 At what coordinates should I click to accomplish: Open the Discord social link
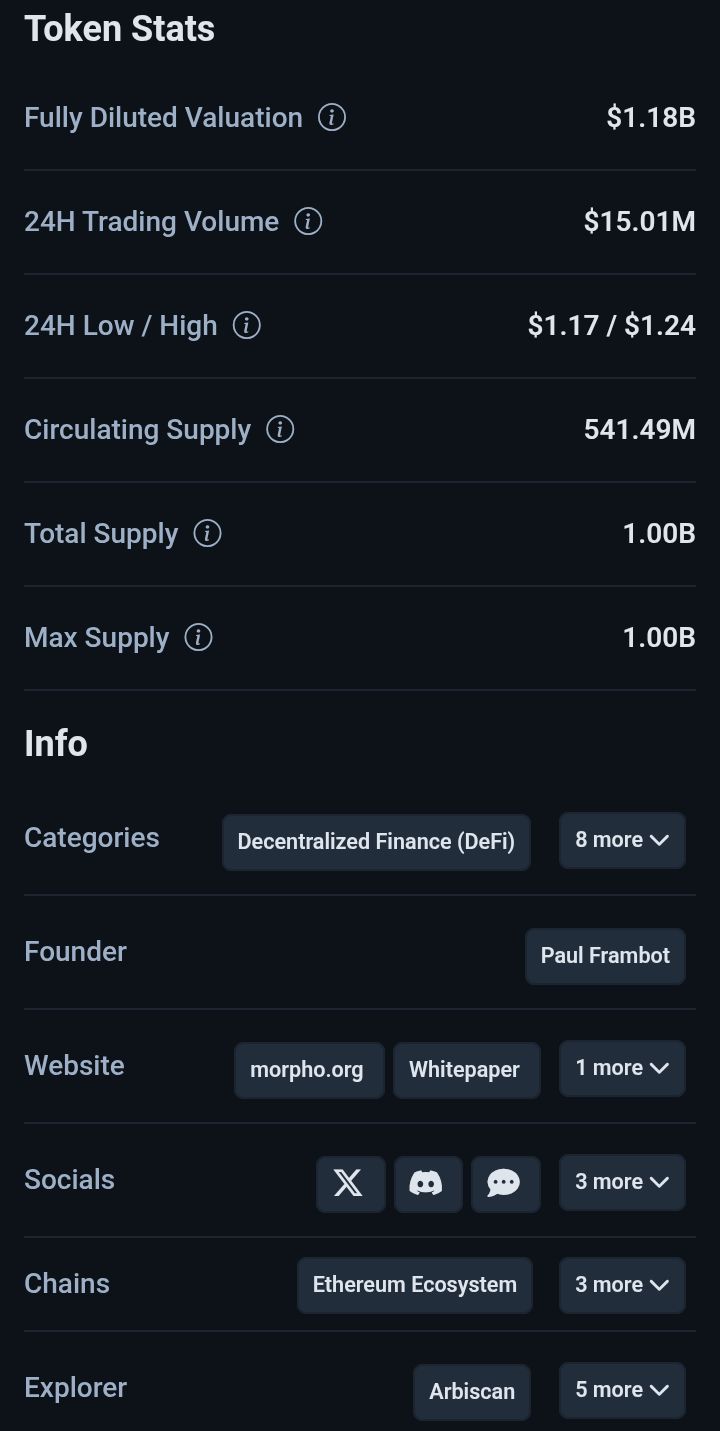(428, 1184)
